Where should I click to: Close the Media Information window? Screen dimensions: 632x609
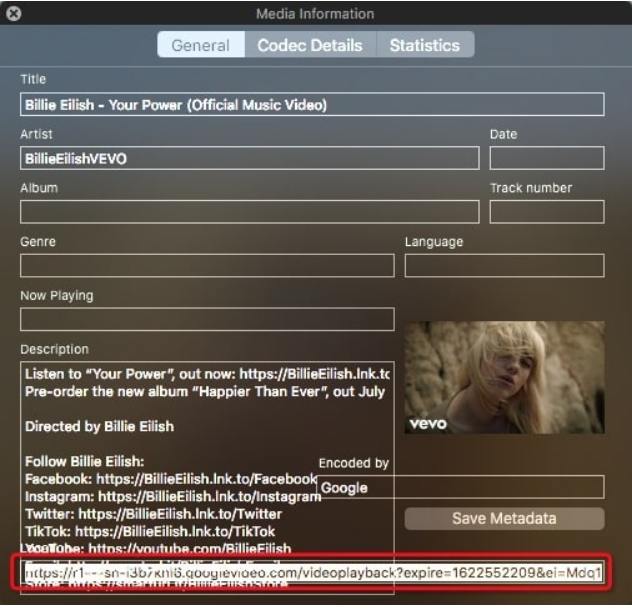(x=14, y=15)
